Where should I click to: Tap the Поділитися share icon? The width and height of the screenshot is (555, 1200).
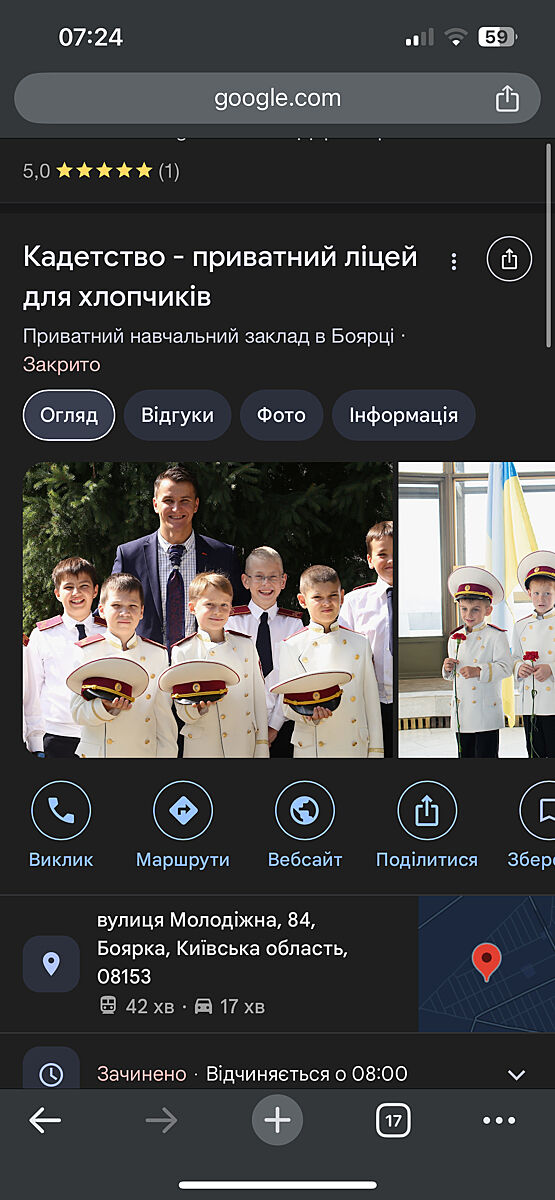(427, 810)
